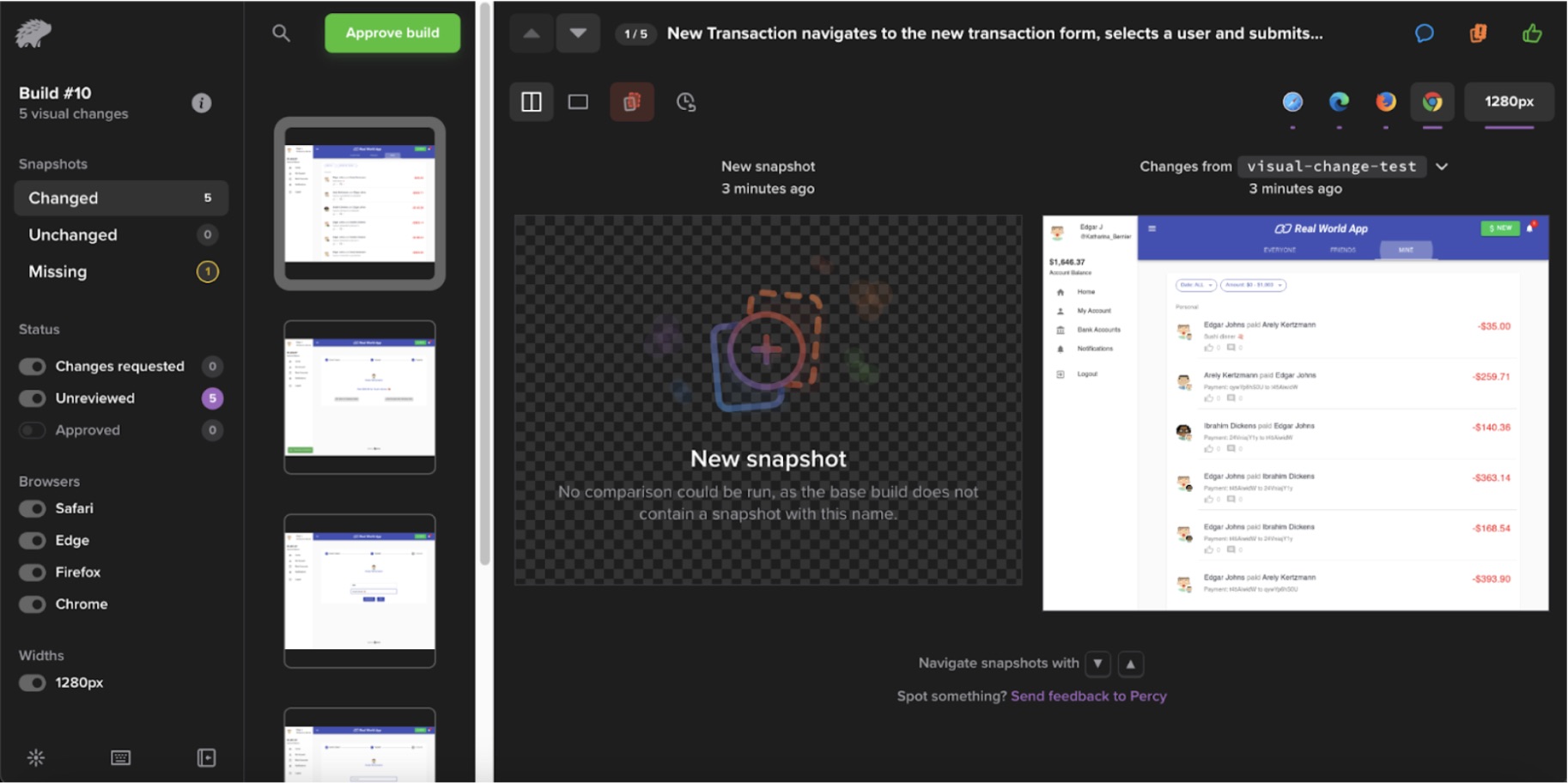Click the Approve build button

coord(392,33)
